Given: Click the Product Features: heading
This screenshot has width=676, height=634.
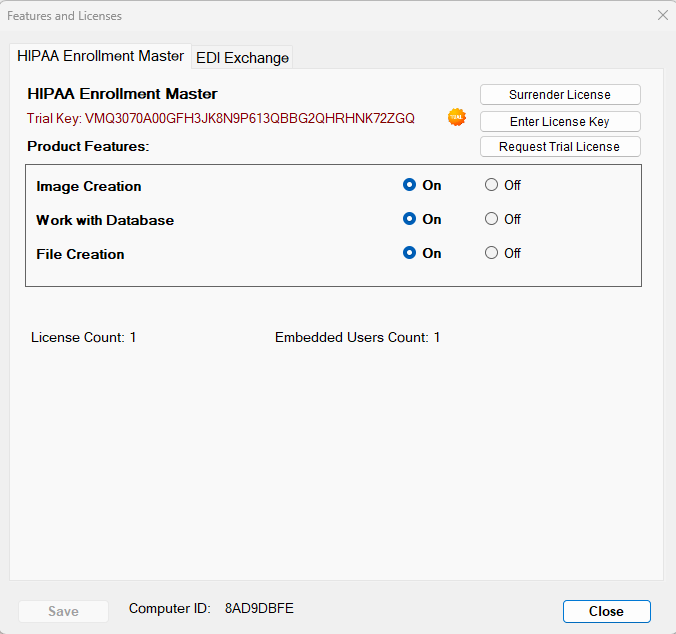Looking at the screenshot, I should (x=88, y=147).
